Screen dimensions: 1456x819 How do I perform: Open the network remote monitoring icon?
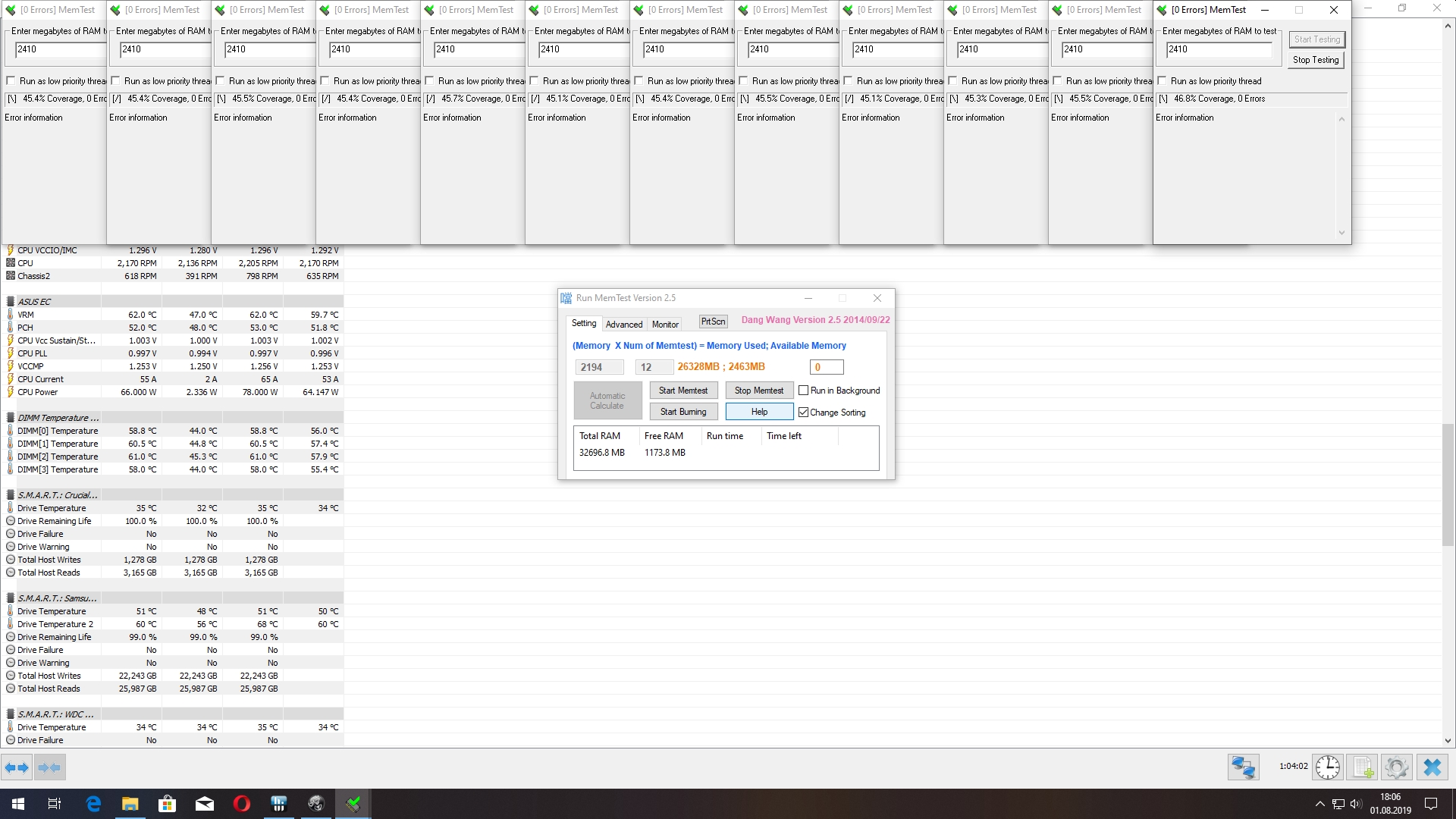pos(1243,767)
